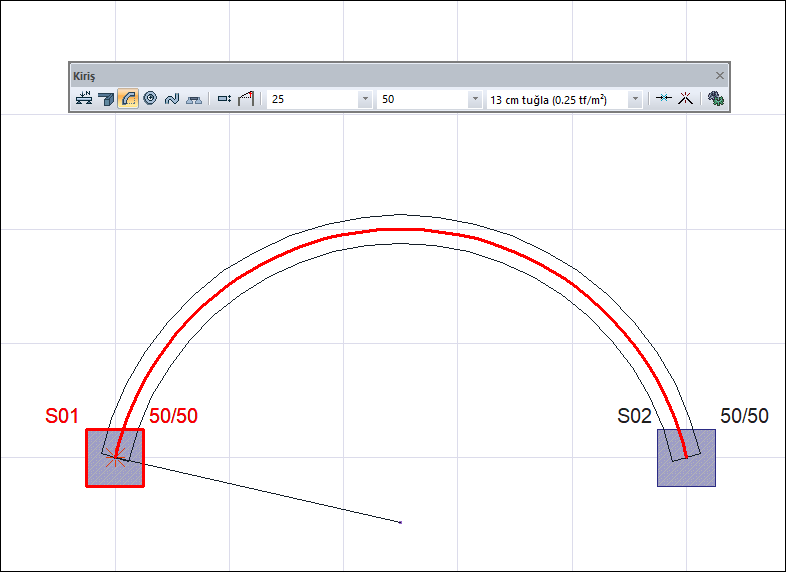Expand the beam height 50 dropdown
This screenshot has width=786, height=572.
pos(474,99)
